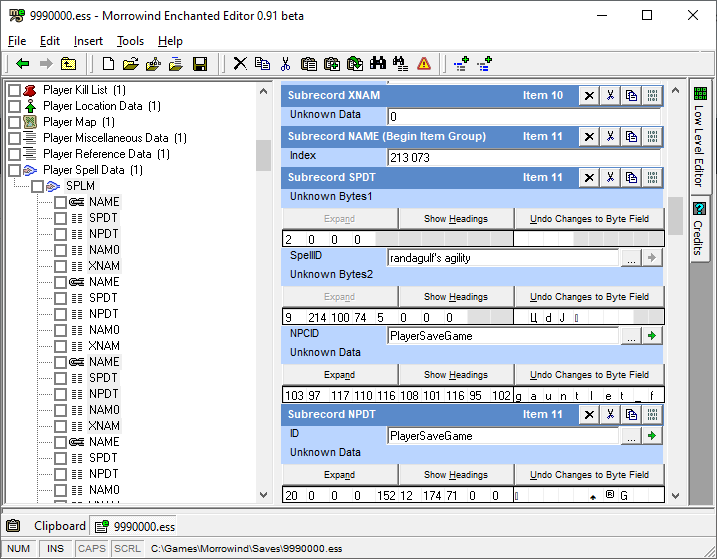Cut Subrecord SPDT using its scissors icon
The height and width of the screenshot is (559, 717).
[x=610, y=177]
